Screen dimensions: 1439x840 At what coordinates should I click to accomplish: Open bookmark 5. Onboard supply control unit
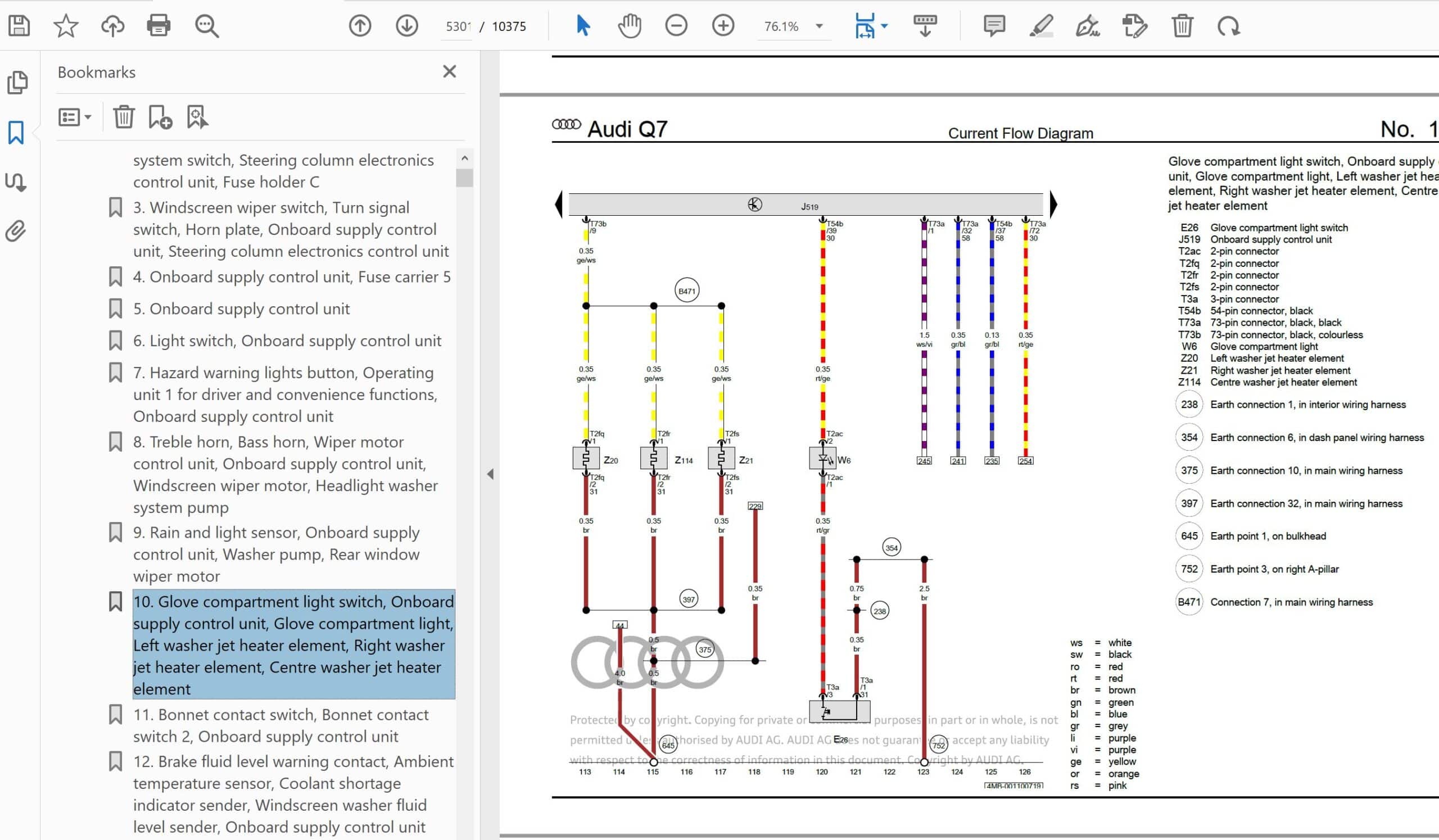point(241,308)
